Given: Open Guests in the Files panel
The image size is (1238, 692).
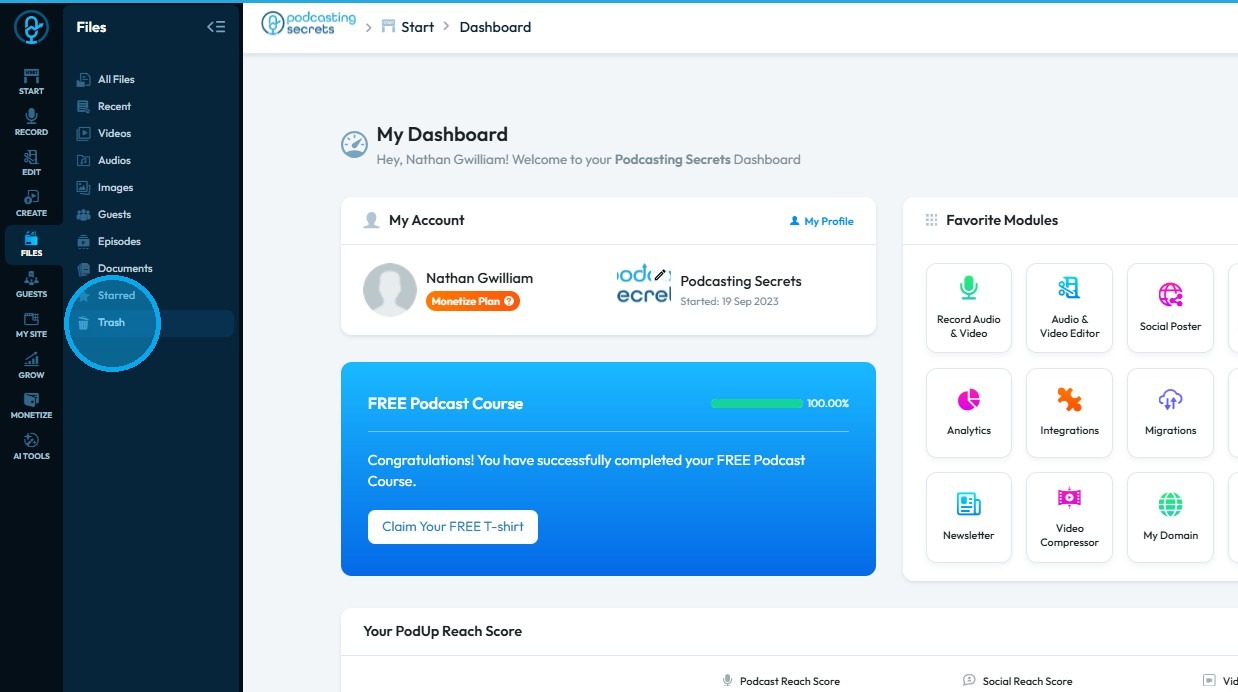Looking at the screenshot, I should [114, 214].
